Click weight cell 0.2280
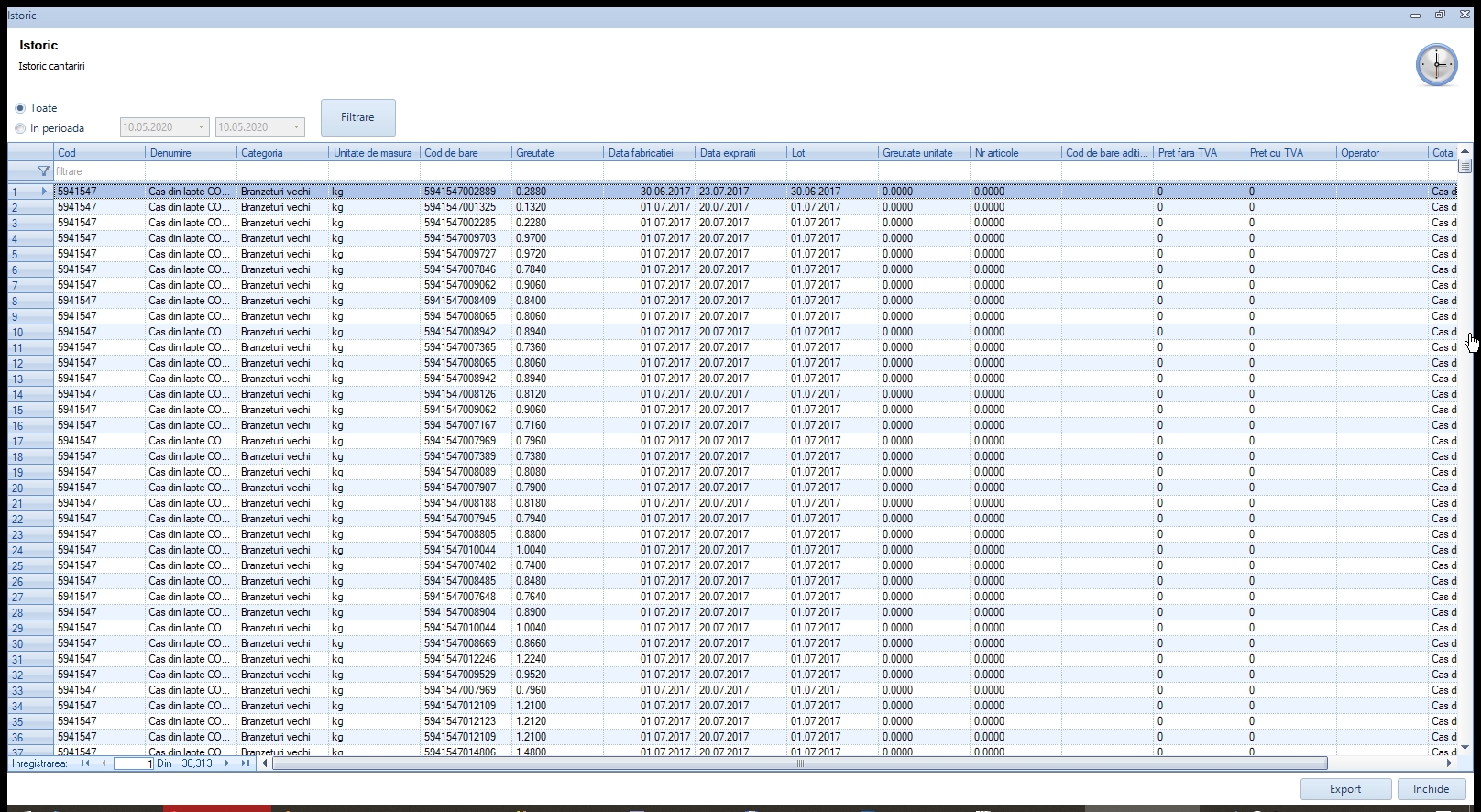Screen dimensions: 1481x812 click(x=557, y=223)
